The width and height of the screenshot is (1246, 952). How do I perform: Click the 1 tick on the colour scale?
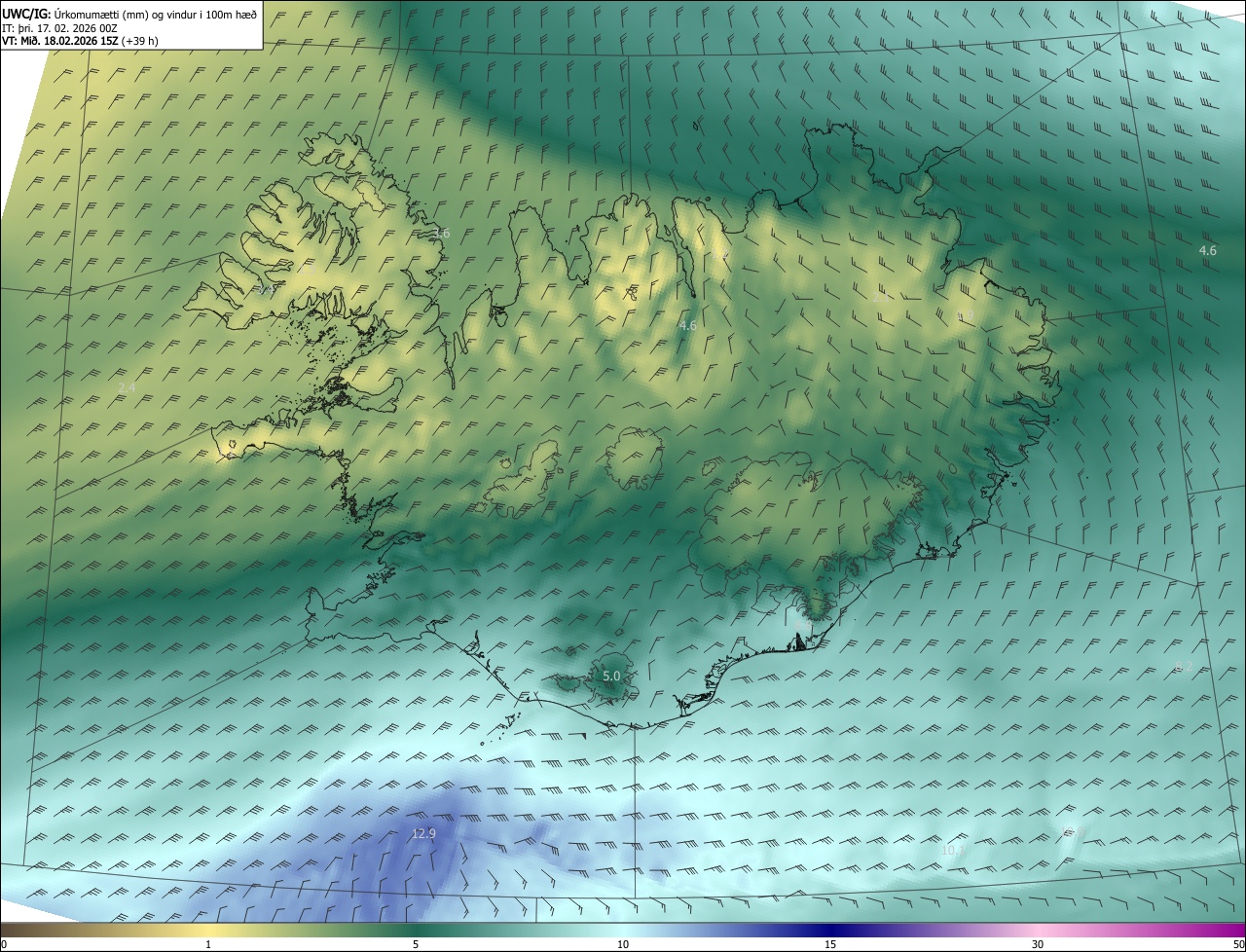click(x=208, y=944)
